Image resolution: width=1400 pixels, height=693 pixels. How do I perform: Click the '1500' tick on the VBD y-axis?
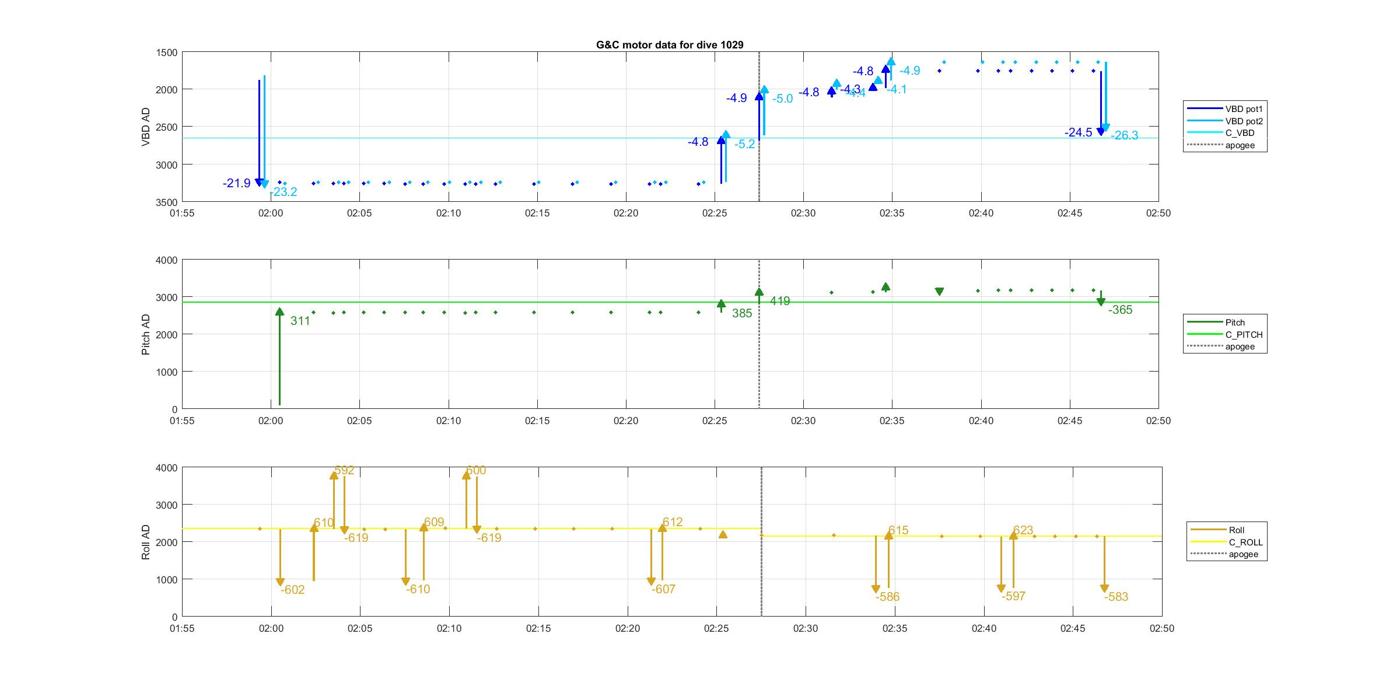[x=166, y=52]
